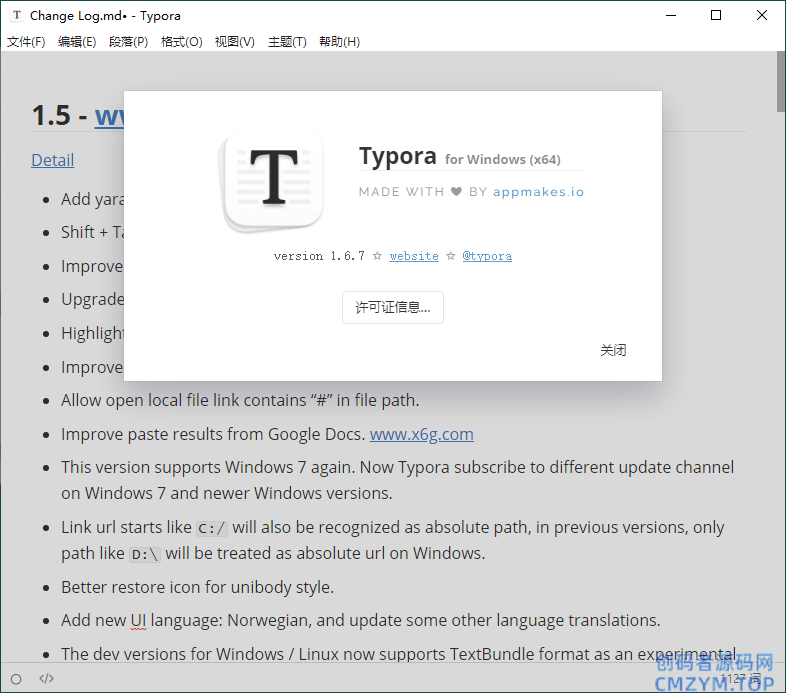Visit the @typora link
Image resolution: width=786 pixels, height=693 pixels.
coord(487,256)
